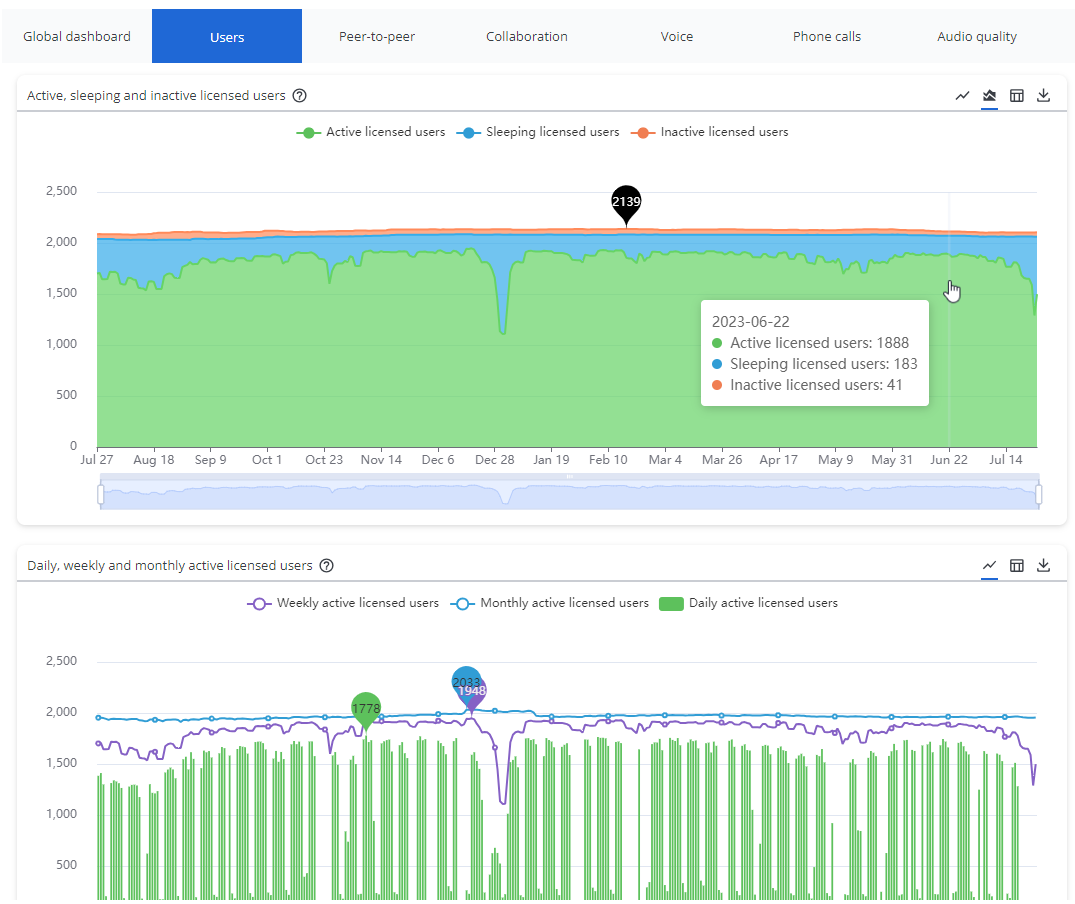
Task: Open the Audio quality tab
Action: [x=977, y=36]
